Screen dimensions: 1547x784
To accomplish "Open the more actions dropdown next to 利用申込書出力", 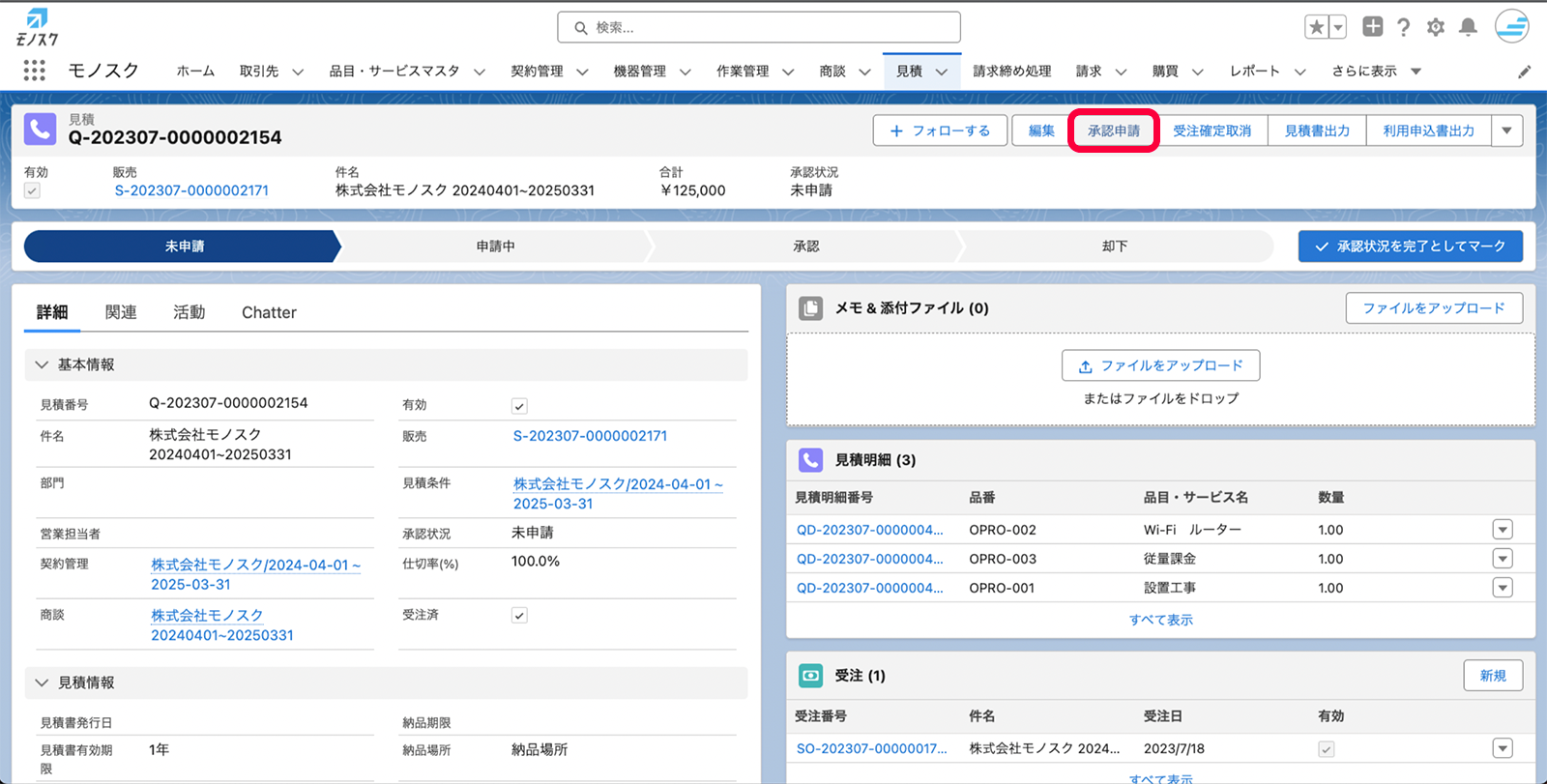I will [1507, 131].
